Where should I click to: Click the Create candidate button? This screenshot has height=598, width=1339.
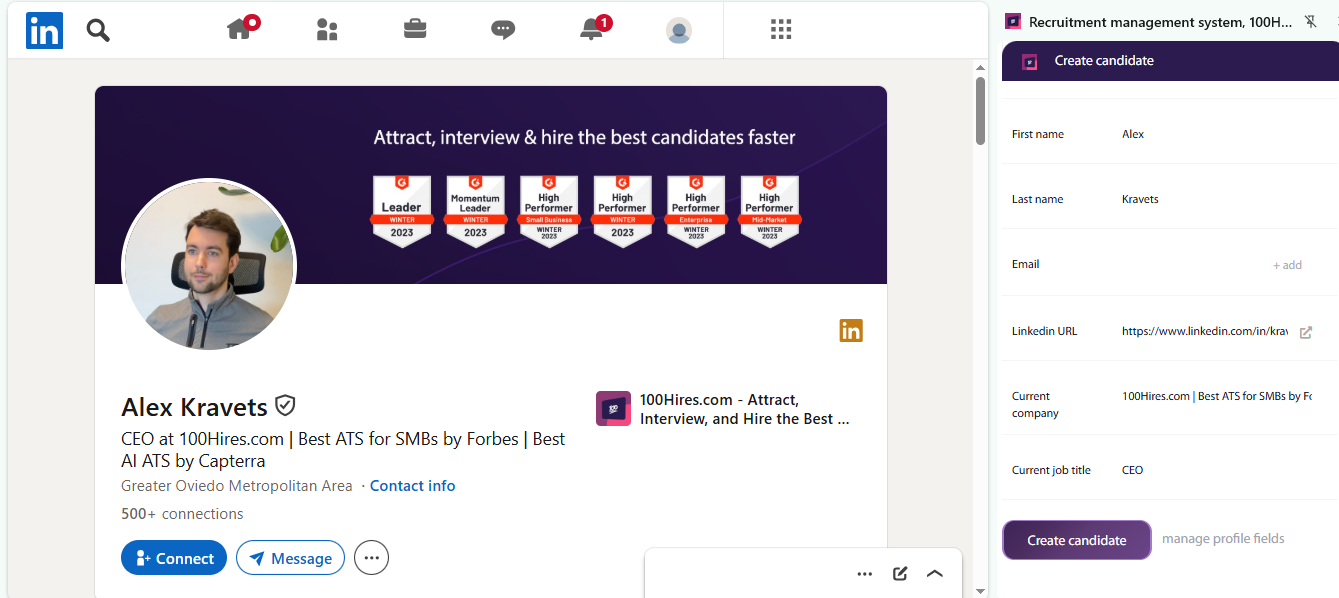(x=1077, y=540)
